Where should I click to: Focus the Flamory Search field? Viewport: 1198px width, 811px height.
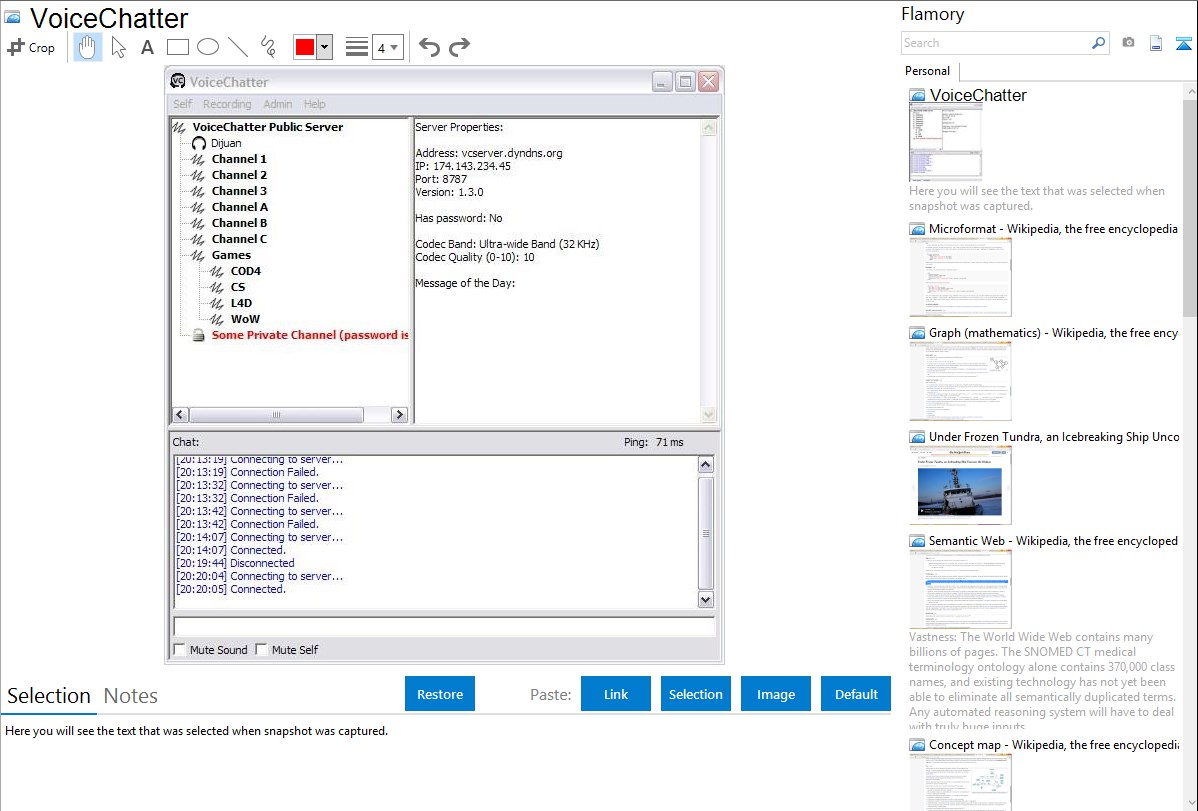[x=996, y=43]
